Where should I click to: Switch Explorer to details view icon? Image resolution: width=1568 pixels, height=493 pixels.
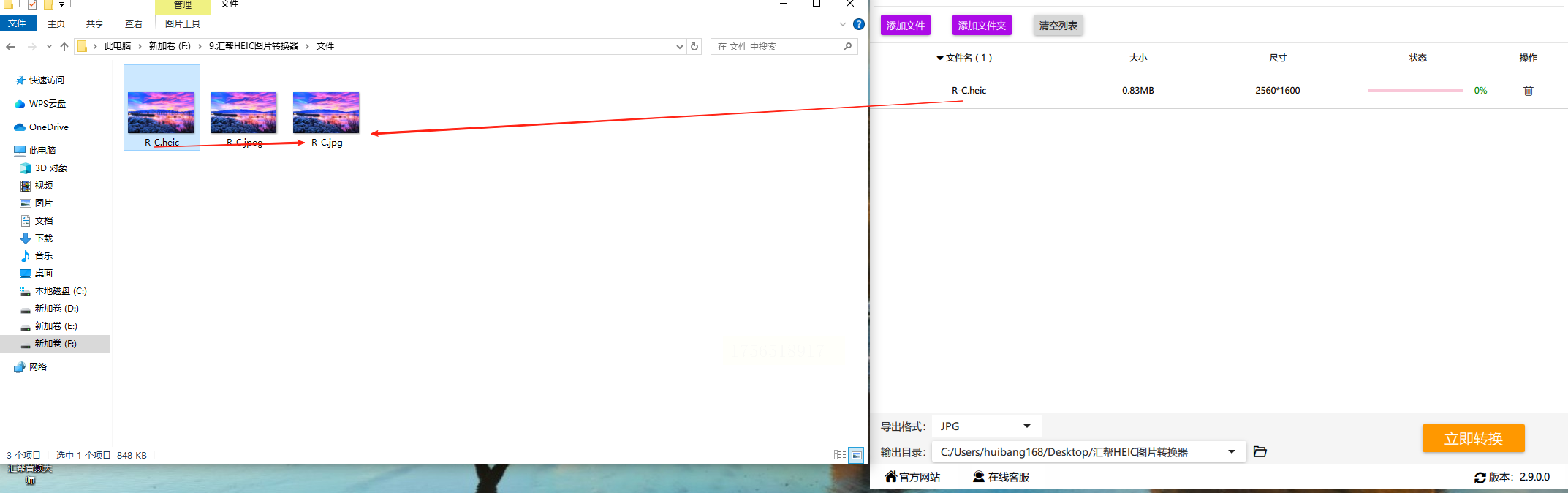[x=840, y=455]
